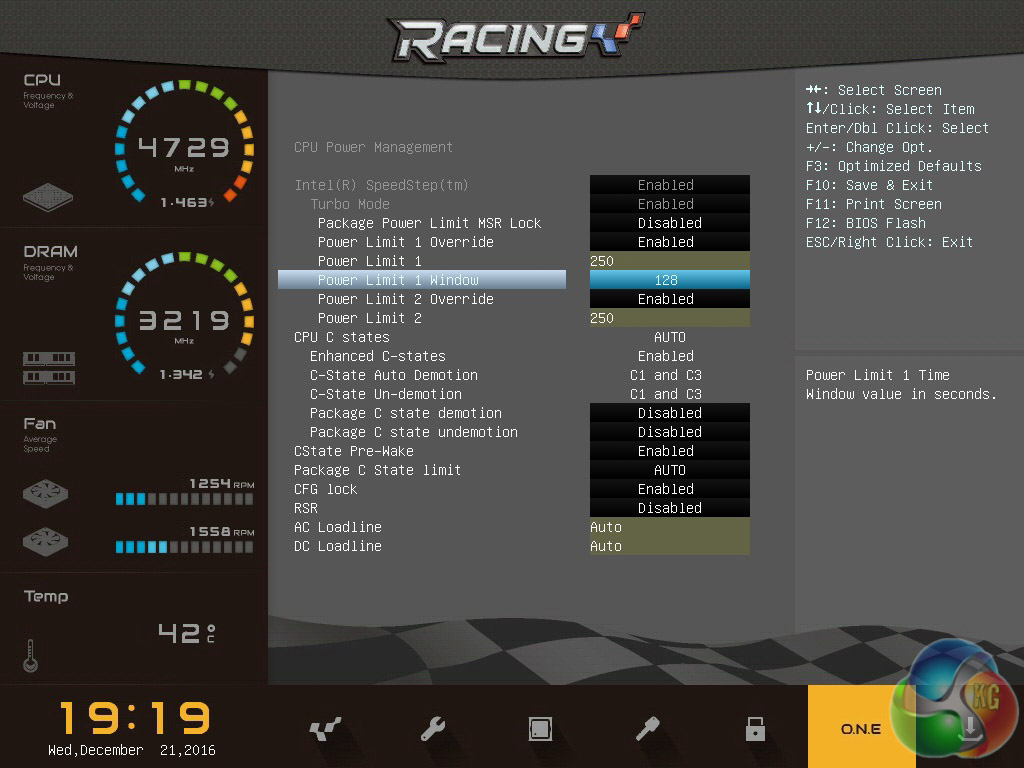This screenshot has width=1024, height=768.
Task: Toggle Package C state demotion value
Action: pyautogui.click(x=669, y=413)
